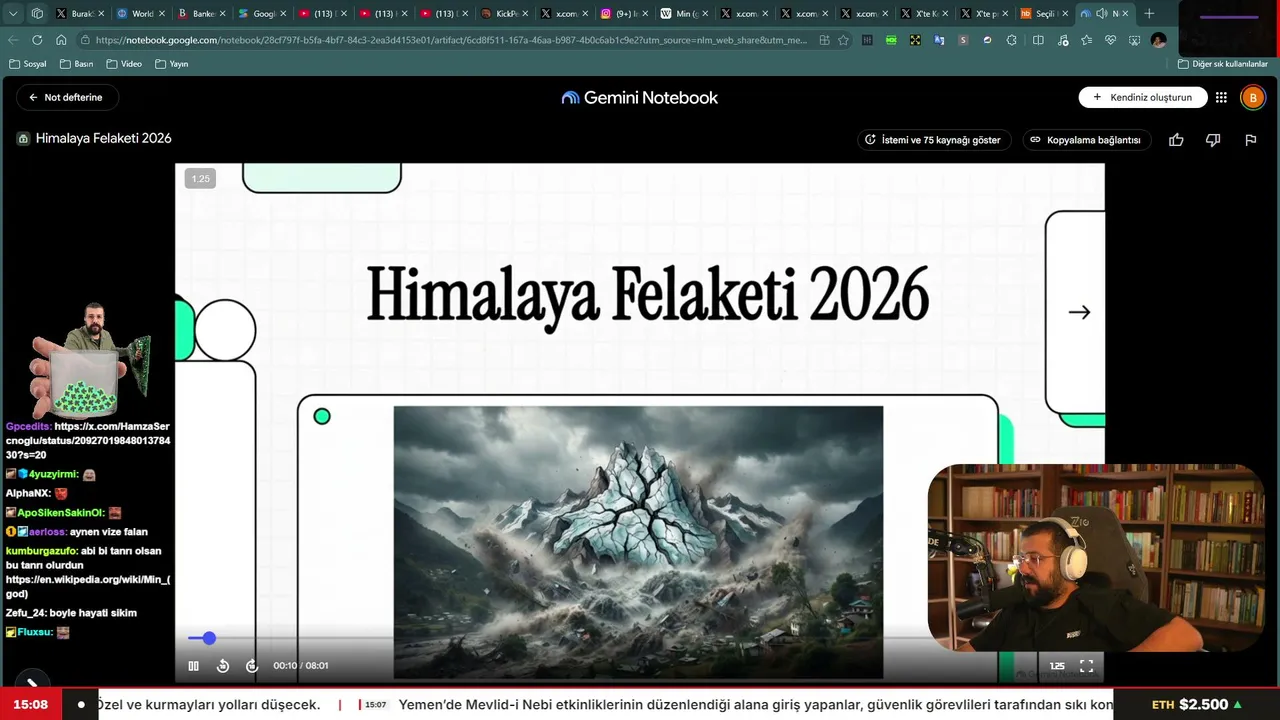Image resolution: width=1280 pixels, height=720 pixels.
Task: Skip forward ten seconds in video
Action: point(252,666)
